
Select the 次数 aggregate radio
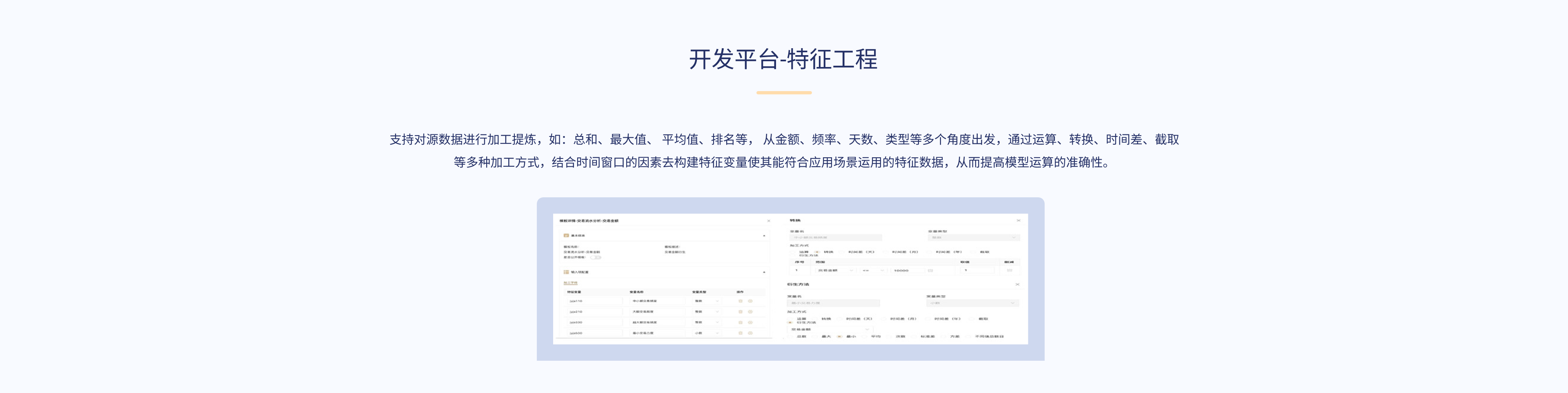889,336
